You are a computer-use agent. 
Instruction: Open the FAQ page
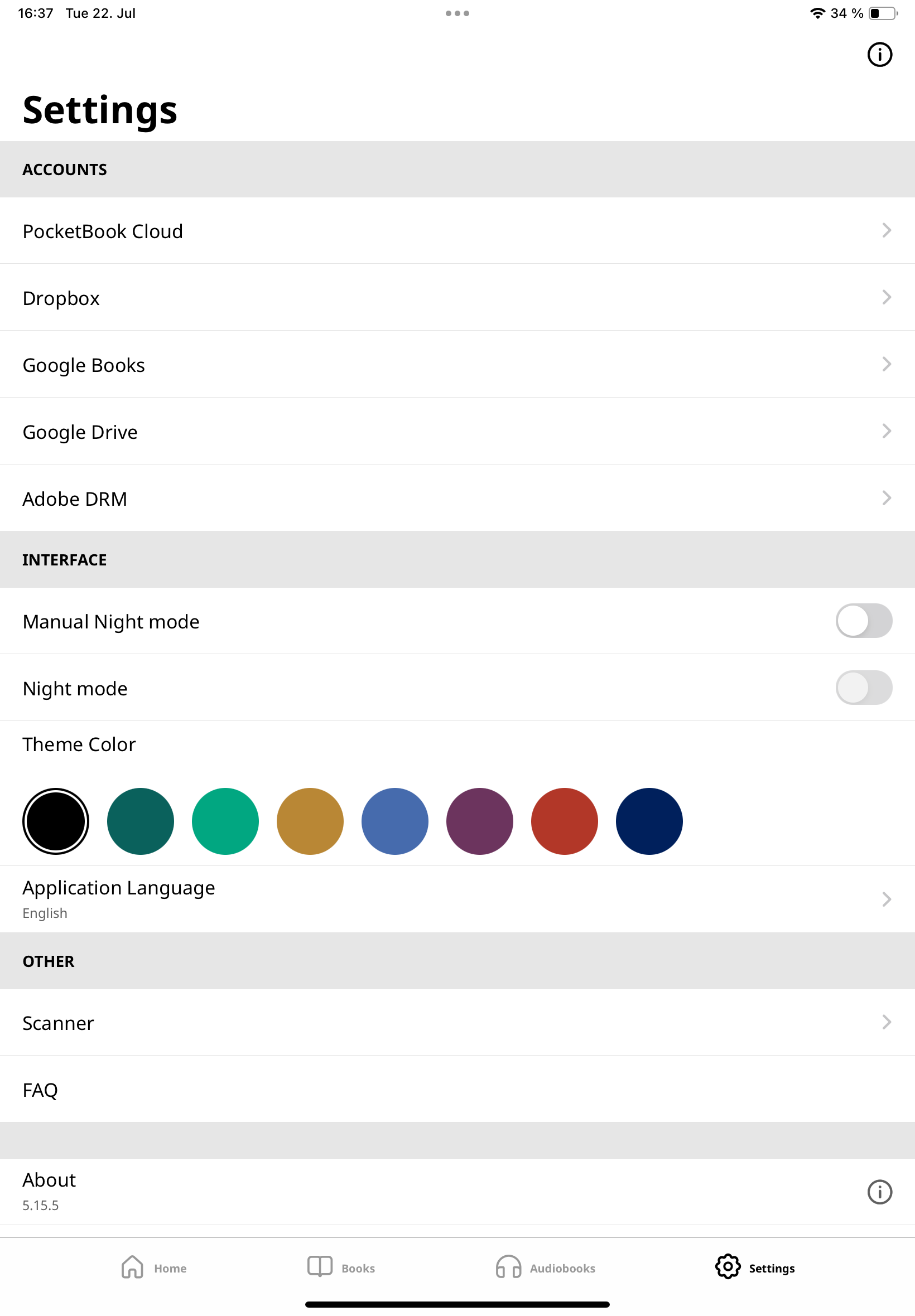[458, 1090]
